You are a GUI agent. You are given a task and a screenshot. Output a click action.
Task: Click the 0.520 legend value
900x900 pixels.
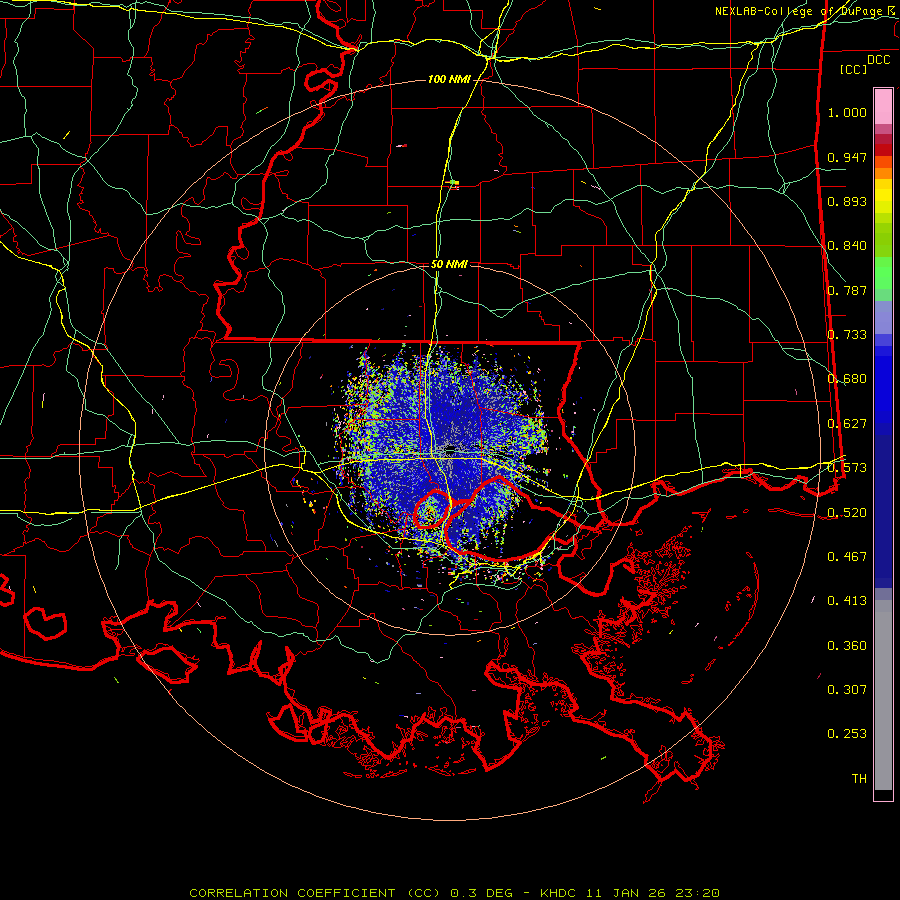(x=847, y=513)
